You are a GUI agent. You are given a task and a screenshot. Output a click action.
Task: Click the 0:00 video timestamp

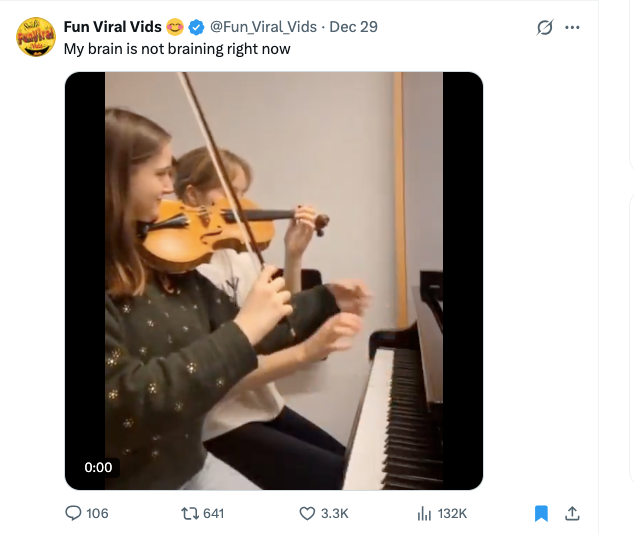(x=99, y=467)
